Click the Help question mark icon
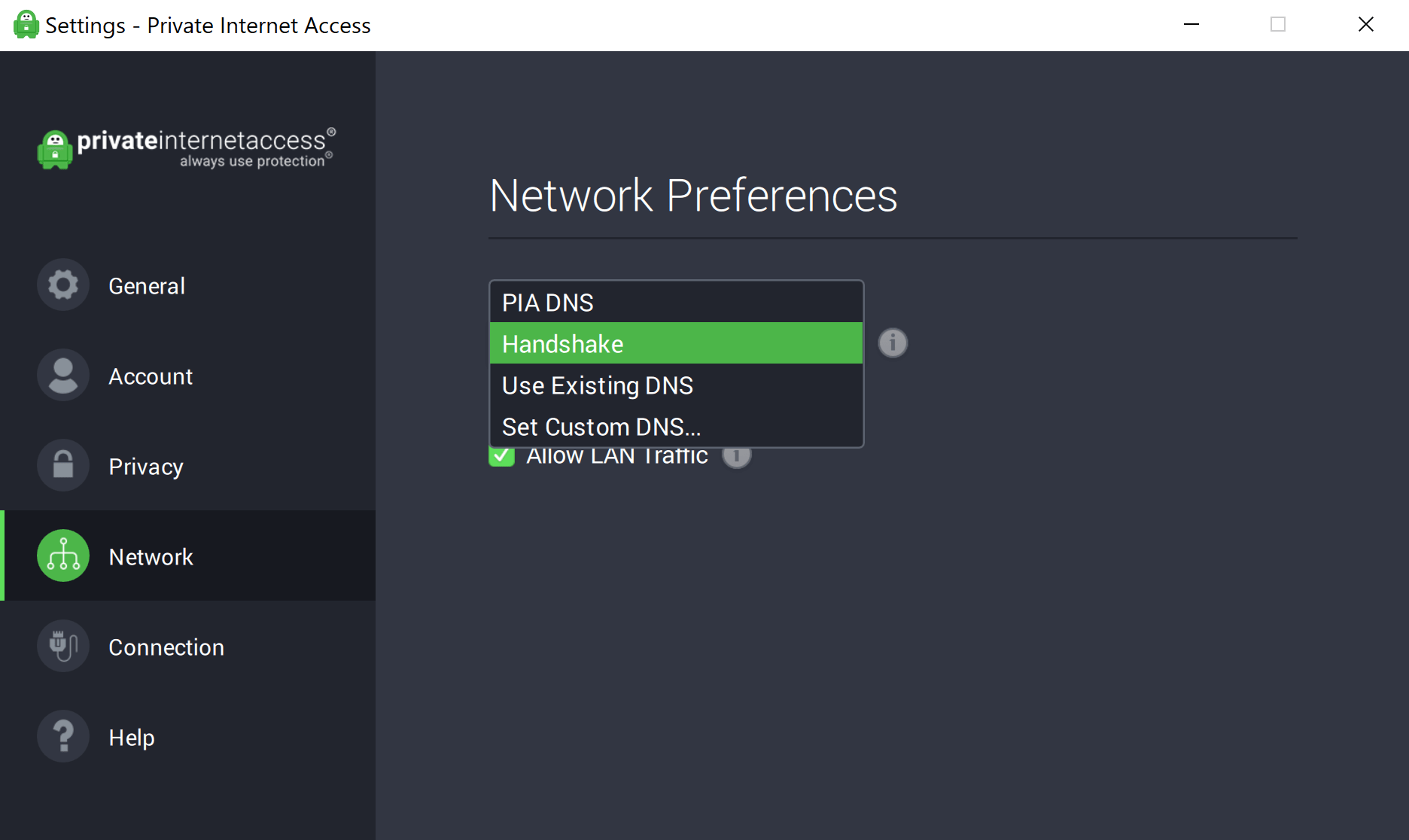This screenshot has width=1409, height=840. coord(63,737)
